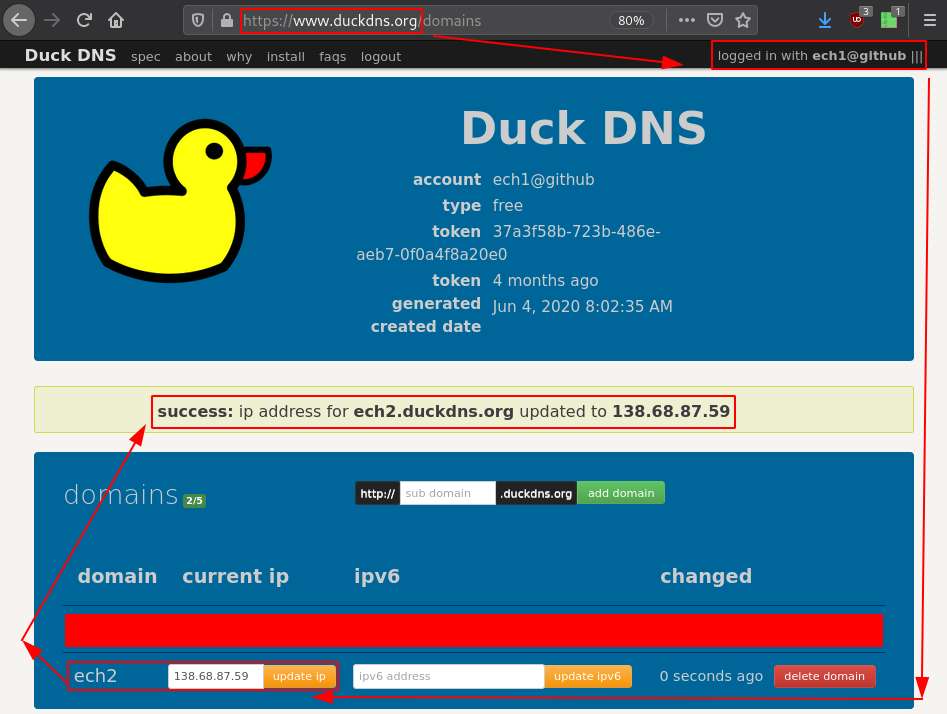This screenshot has height=714, width=947.
Task: Click the domains 2/5 count badge
Action: coord(194,500)
